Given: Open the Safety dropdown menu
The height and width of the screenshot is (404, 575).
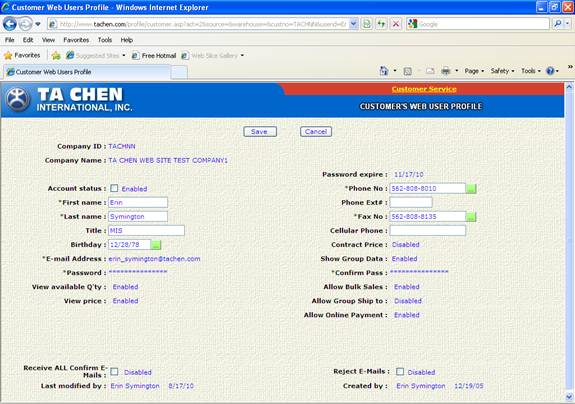Looking at the screenshot, I should tap(502, 71).
